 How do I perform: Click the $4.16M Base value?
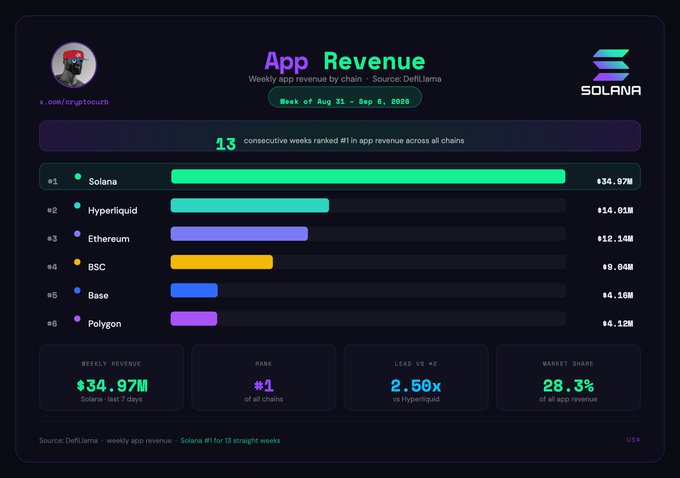[x=618, y=295]
